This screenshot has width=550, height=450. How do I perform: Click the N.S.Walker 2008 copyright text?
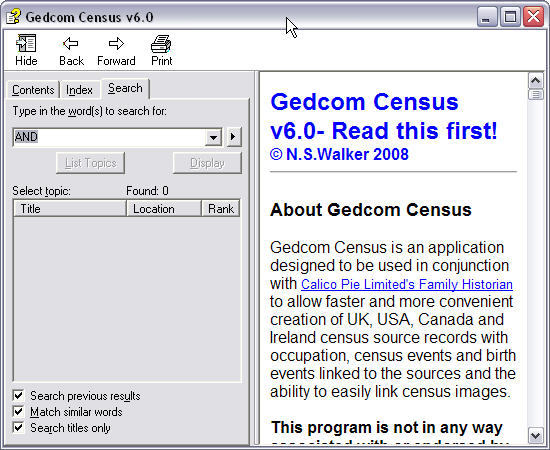pyautogui.click(x=339, y=154)
